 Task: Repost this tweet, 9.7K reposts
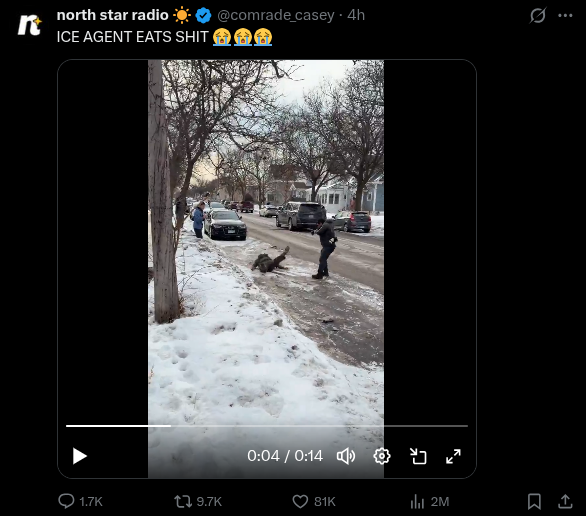[198, 501]
